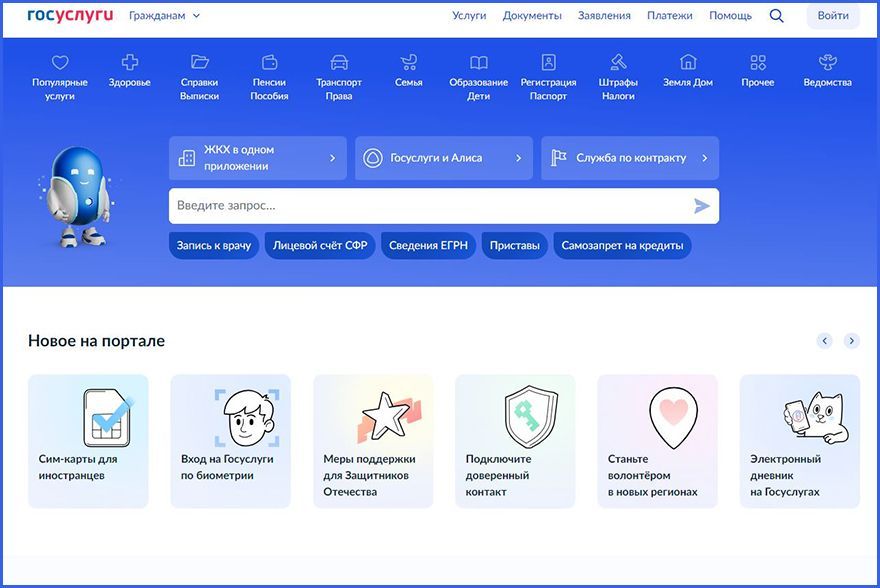Click the search magnifier icon in header

pyautogui.click(x=777, y=16)
